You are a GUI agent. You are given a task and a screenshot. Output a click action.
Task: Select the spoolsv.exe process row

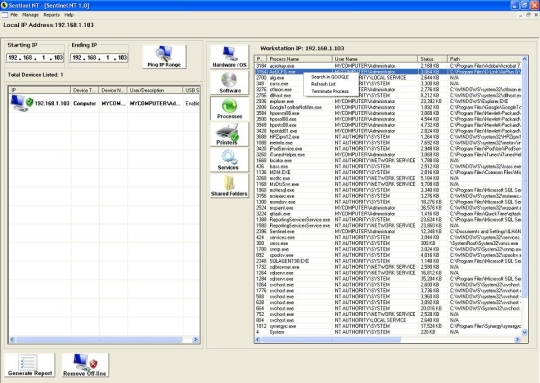(388, 255)
